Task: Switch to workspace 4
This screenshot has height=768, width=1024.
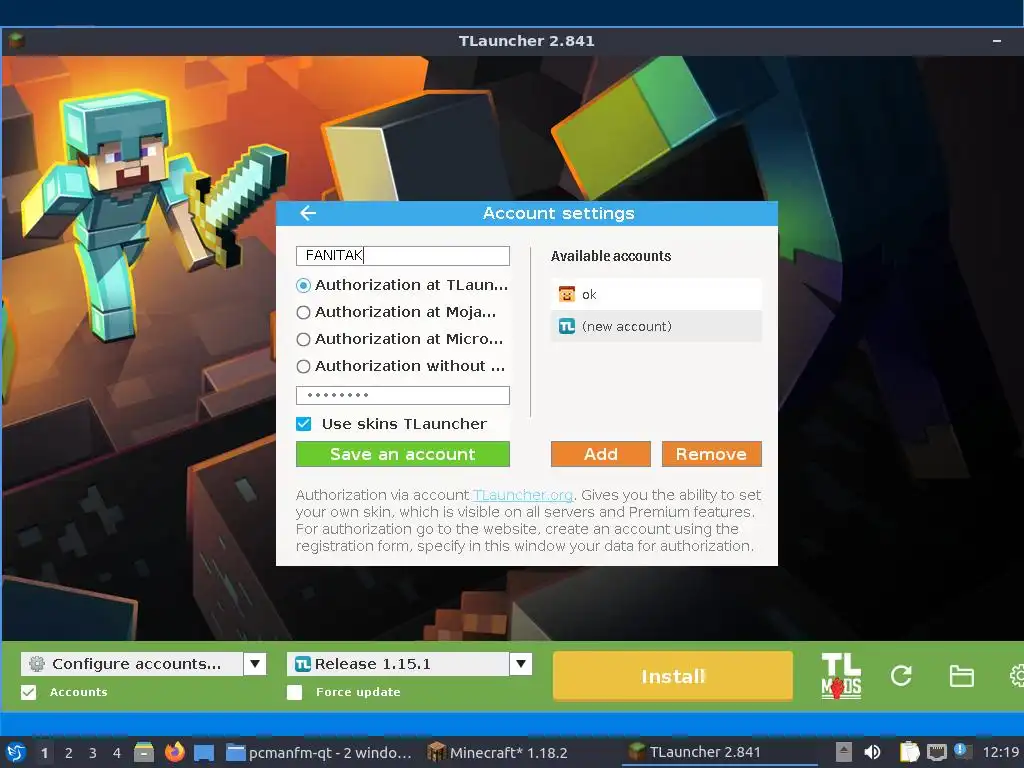Action: tap(117, 753)
